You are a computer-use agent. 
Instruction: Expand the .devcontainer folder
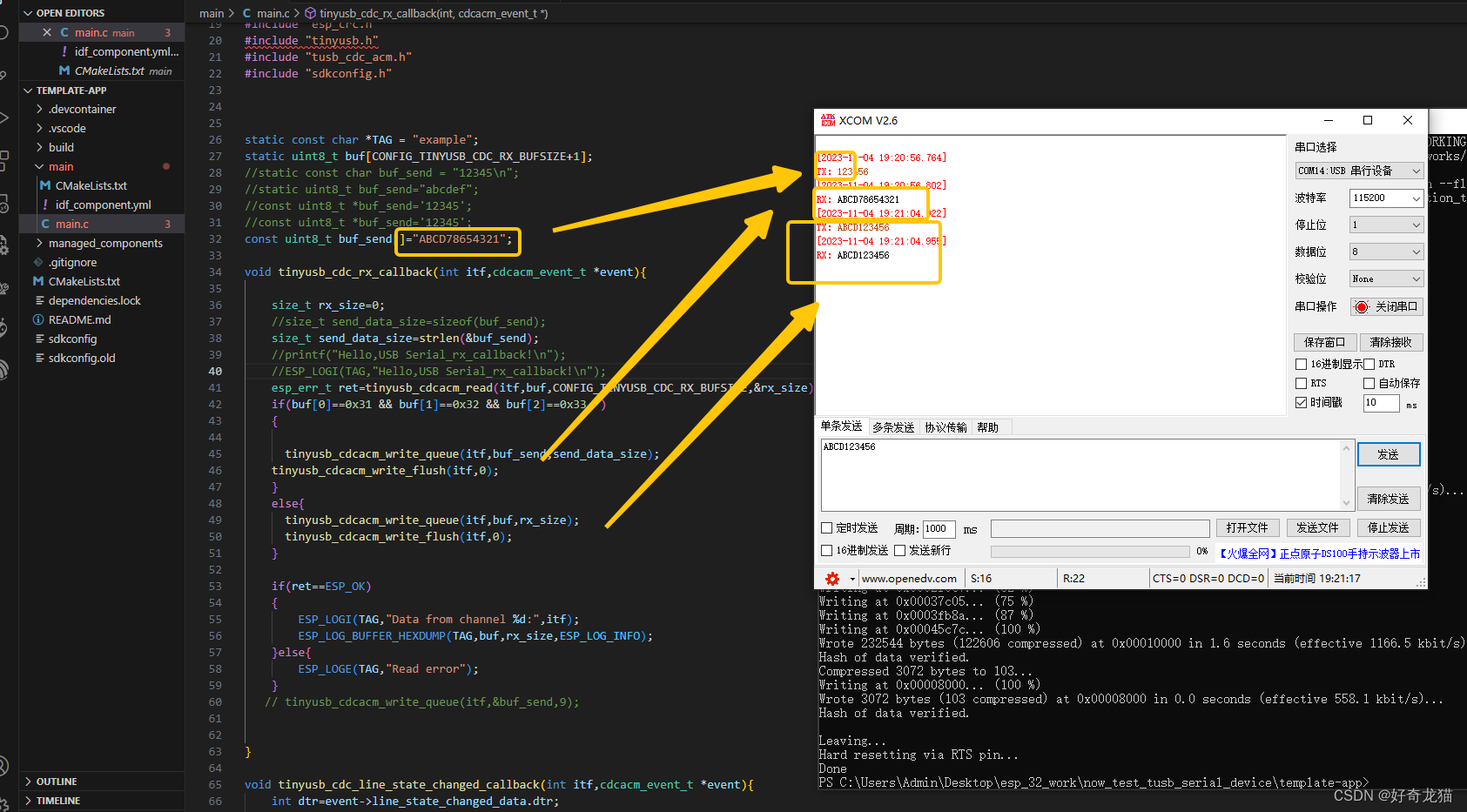[x=39, y=109]
